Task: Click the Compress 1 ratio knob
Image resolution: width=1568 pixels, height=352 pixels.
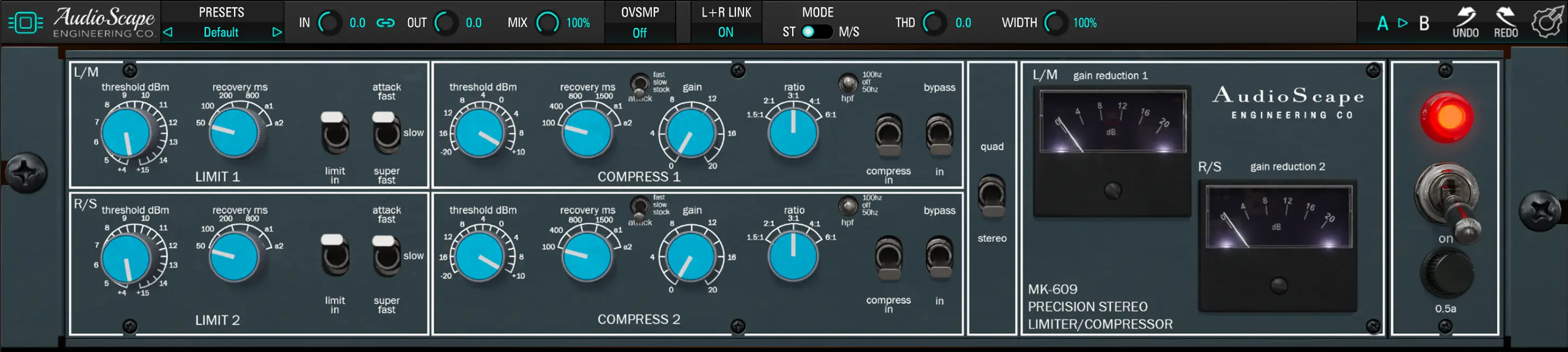Action: (x=793, y=133)
